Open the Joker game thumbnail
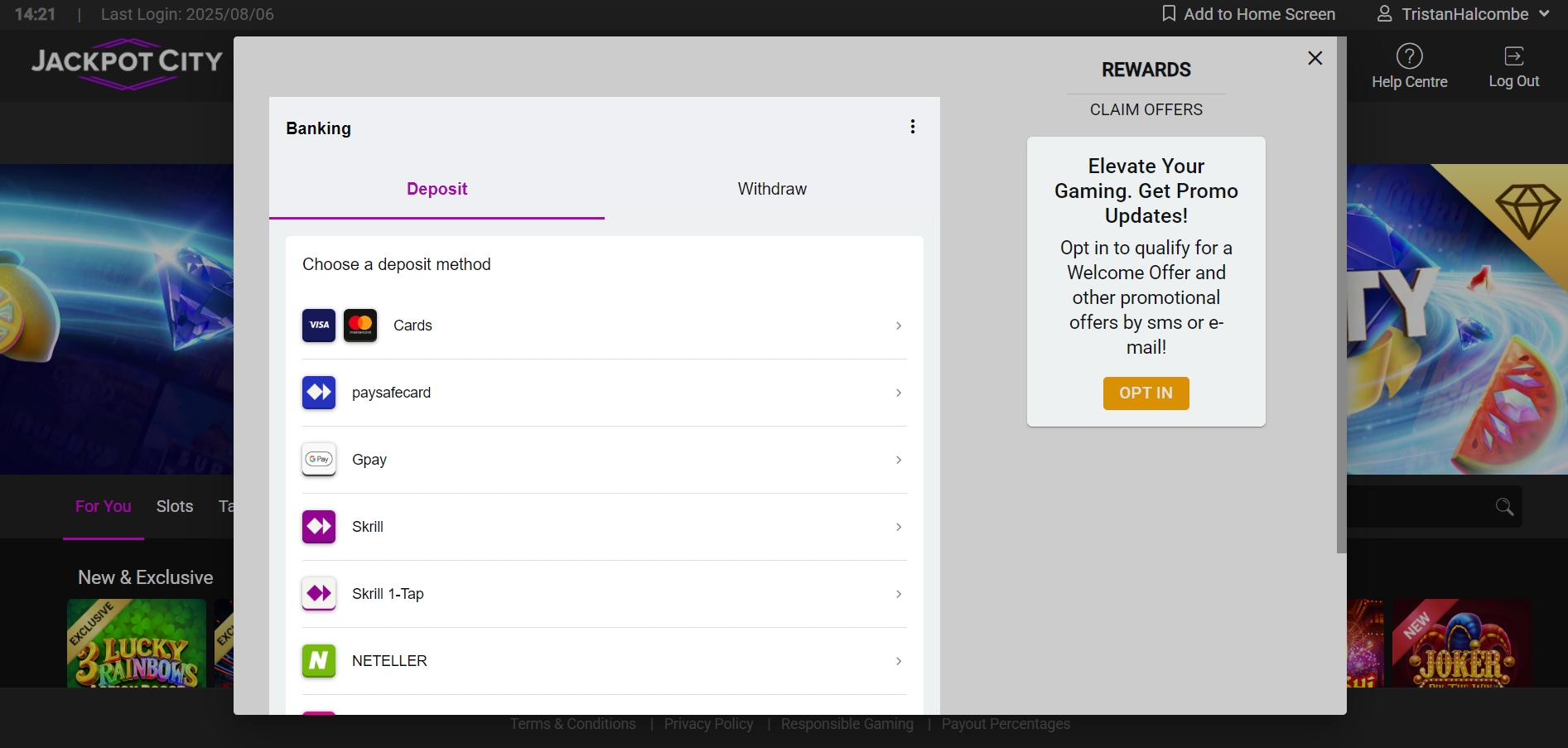Screen dimensions: 1568x748 coord(1462,643)
